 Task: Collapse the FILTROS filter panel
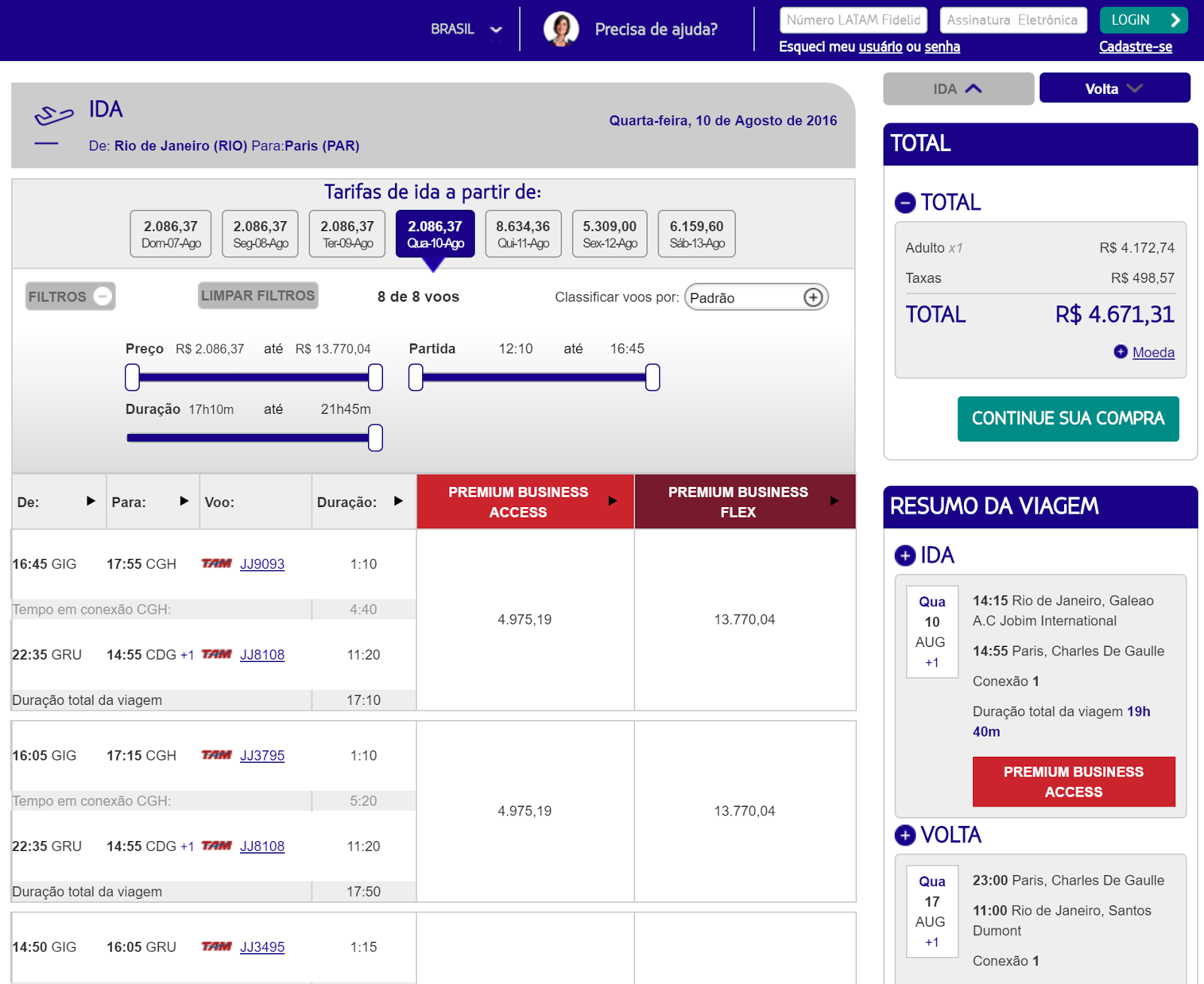point(70,296)
